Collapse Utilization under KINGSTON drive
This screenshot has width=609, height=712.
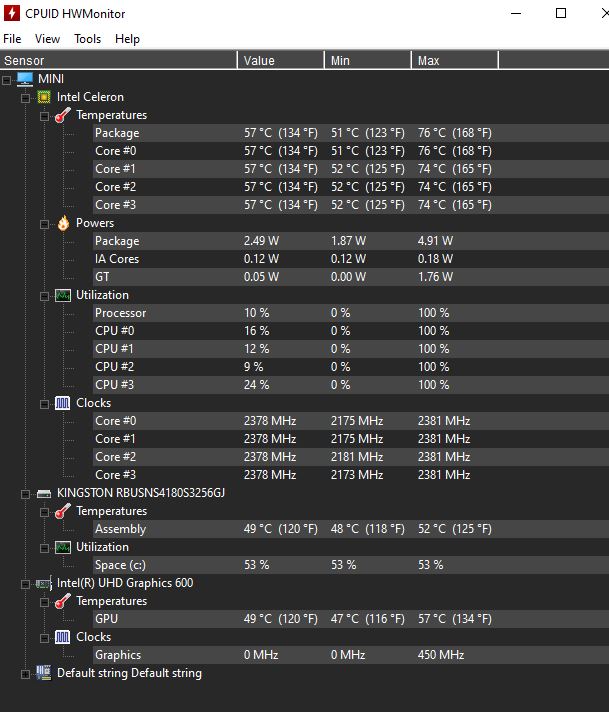45,548
